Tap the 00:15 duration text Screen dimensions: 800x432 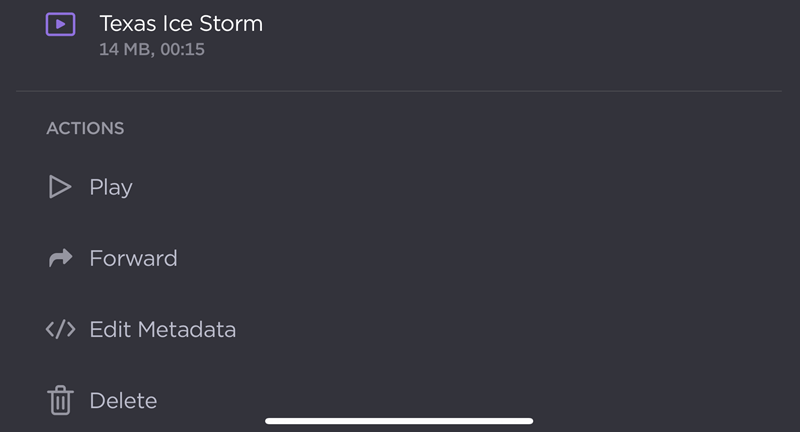point(183,49)
